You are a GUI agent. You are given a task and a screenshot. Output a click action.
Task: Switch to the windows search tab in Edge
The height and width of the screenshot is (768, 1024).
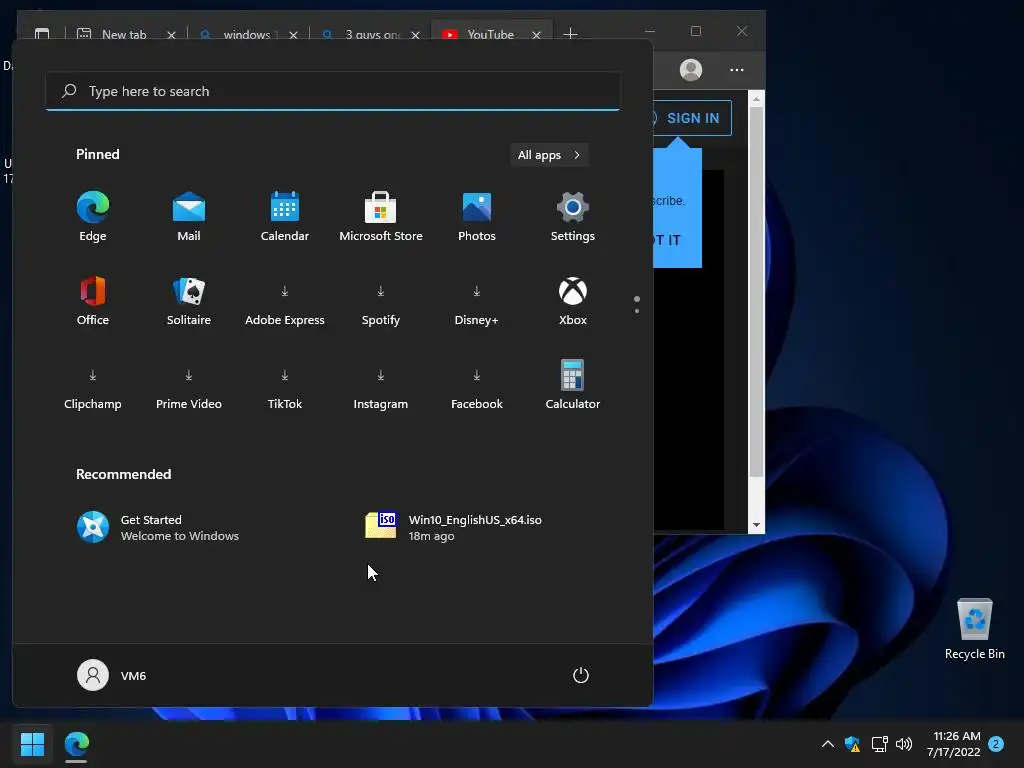tap(247, 34)
